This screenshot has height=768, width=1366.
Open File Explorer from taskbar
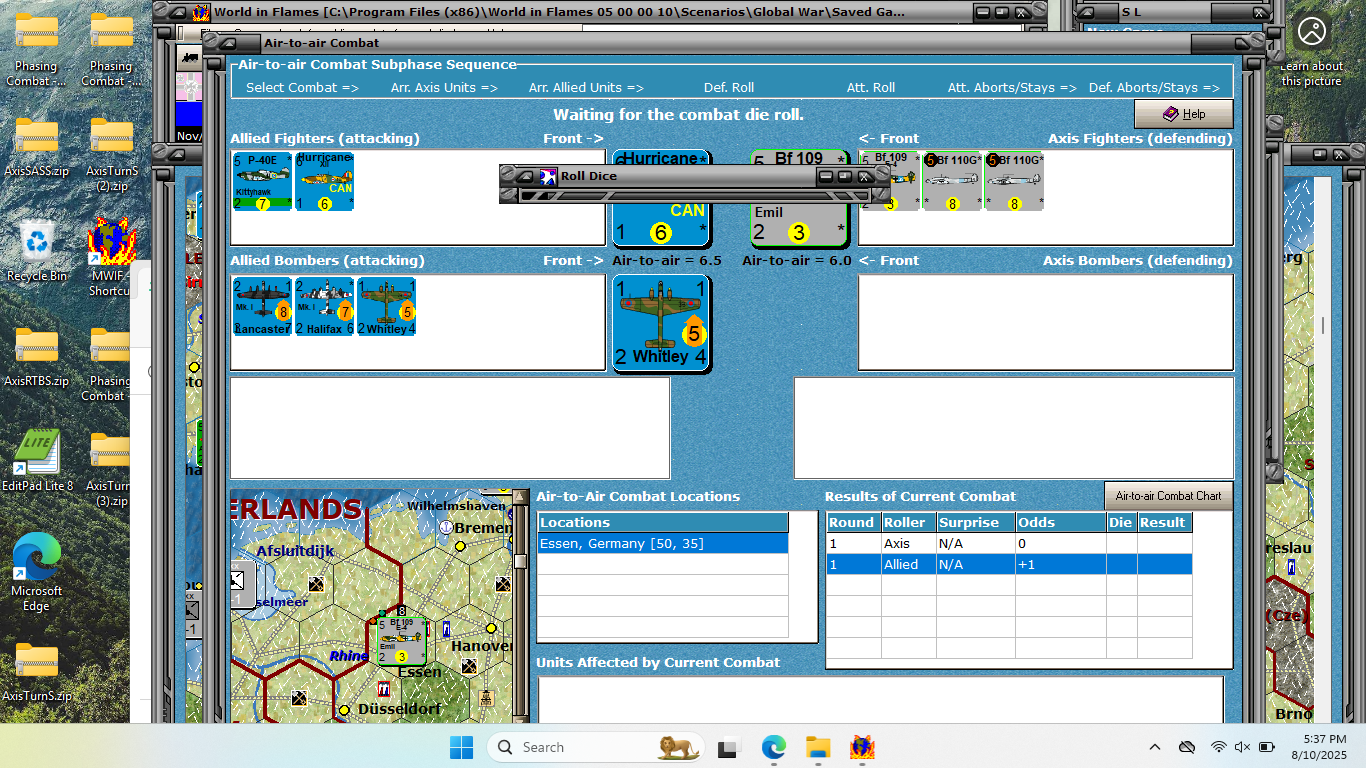coord(818,747)
